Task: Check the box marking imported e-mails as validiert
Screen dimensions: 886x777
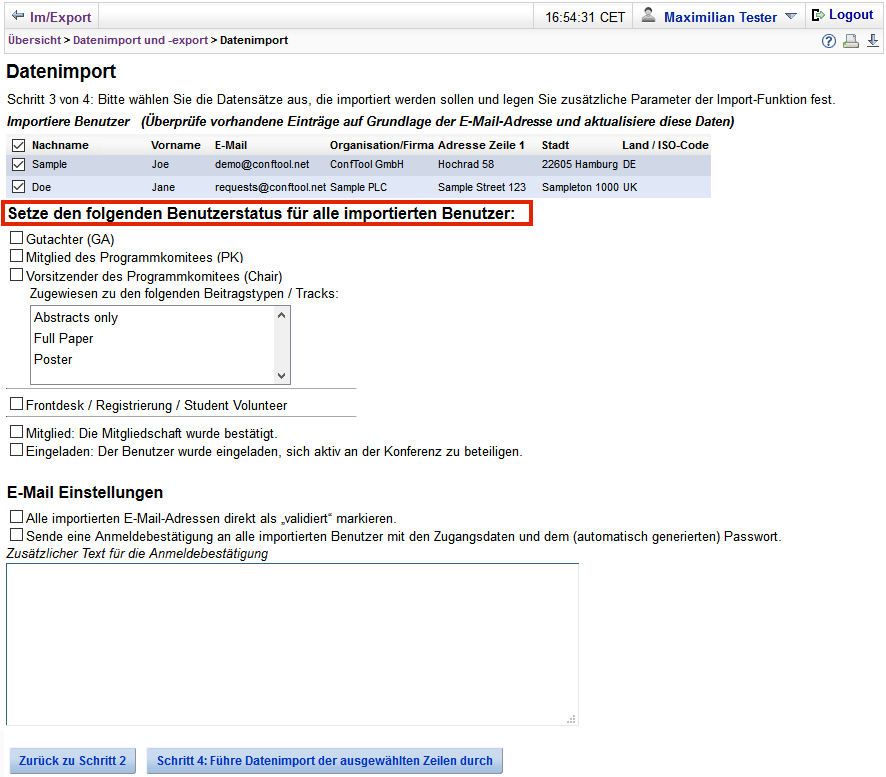Action: pos(17,516)
